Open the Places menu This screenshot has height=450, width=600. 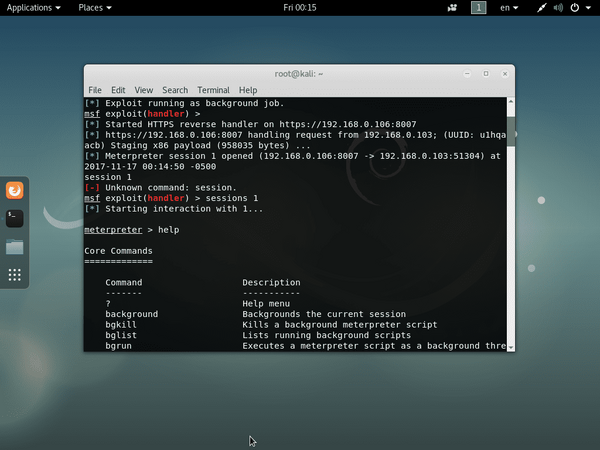95,8
